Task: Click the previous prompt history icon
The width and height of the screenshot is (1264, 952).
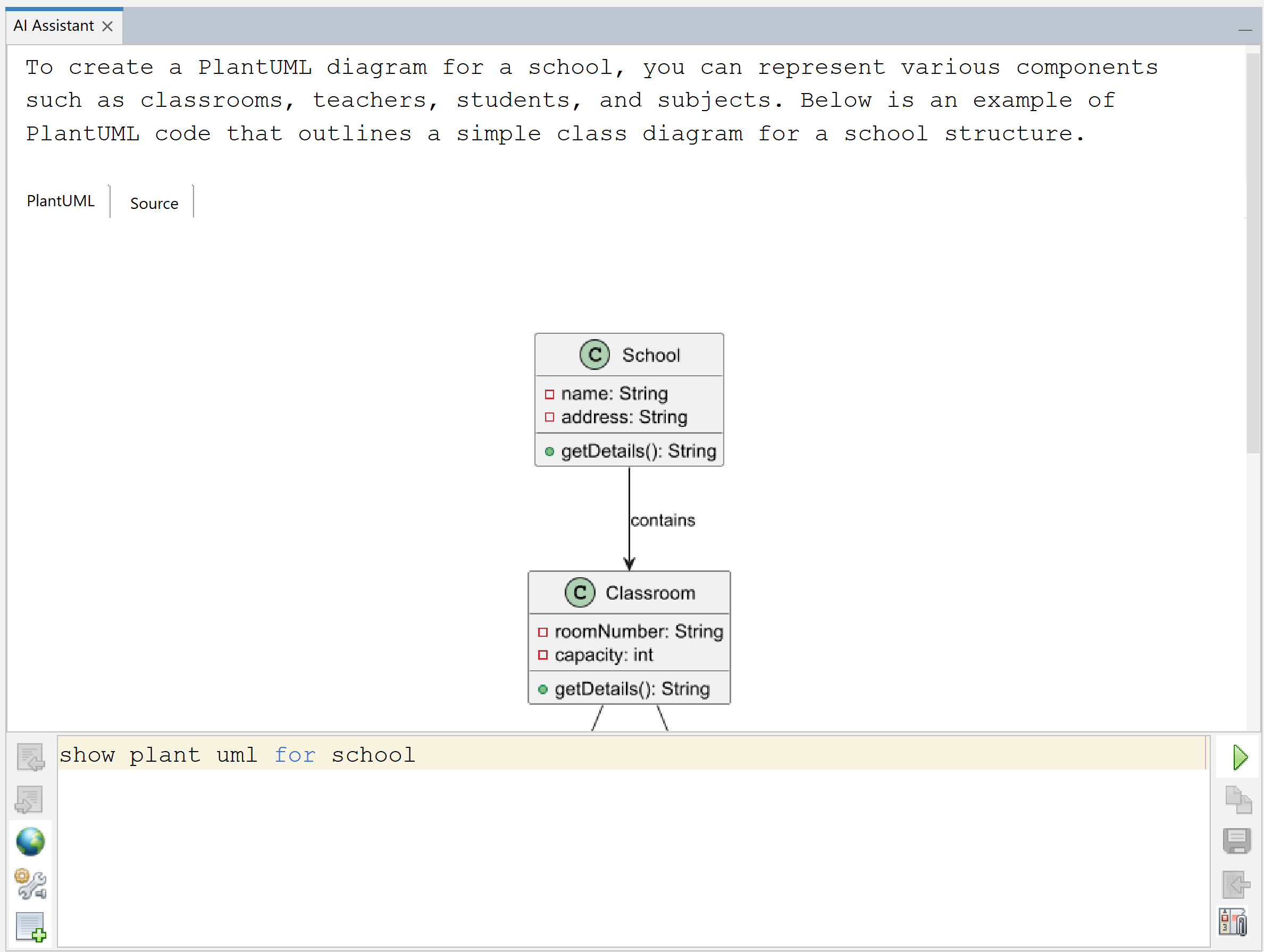Action: [x=30, y=757]
